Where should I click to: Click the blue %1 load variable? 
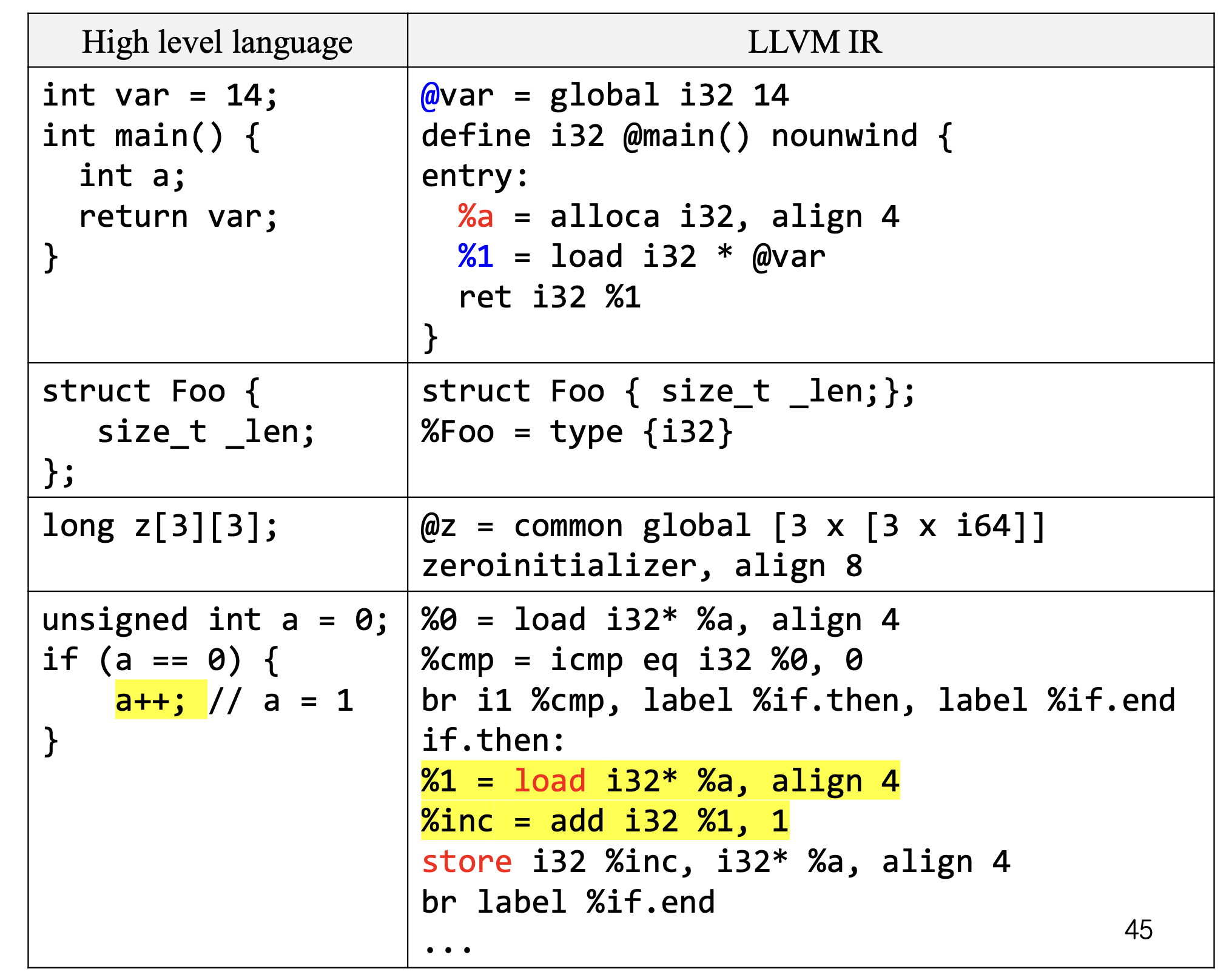pyautogui.click(x=476, y=257)
